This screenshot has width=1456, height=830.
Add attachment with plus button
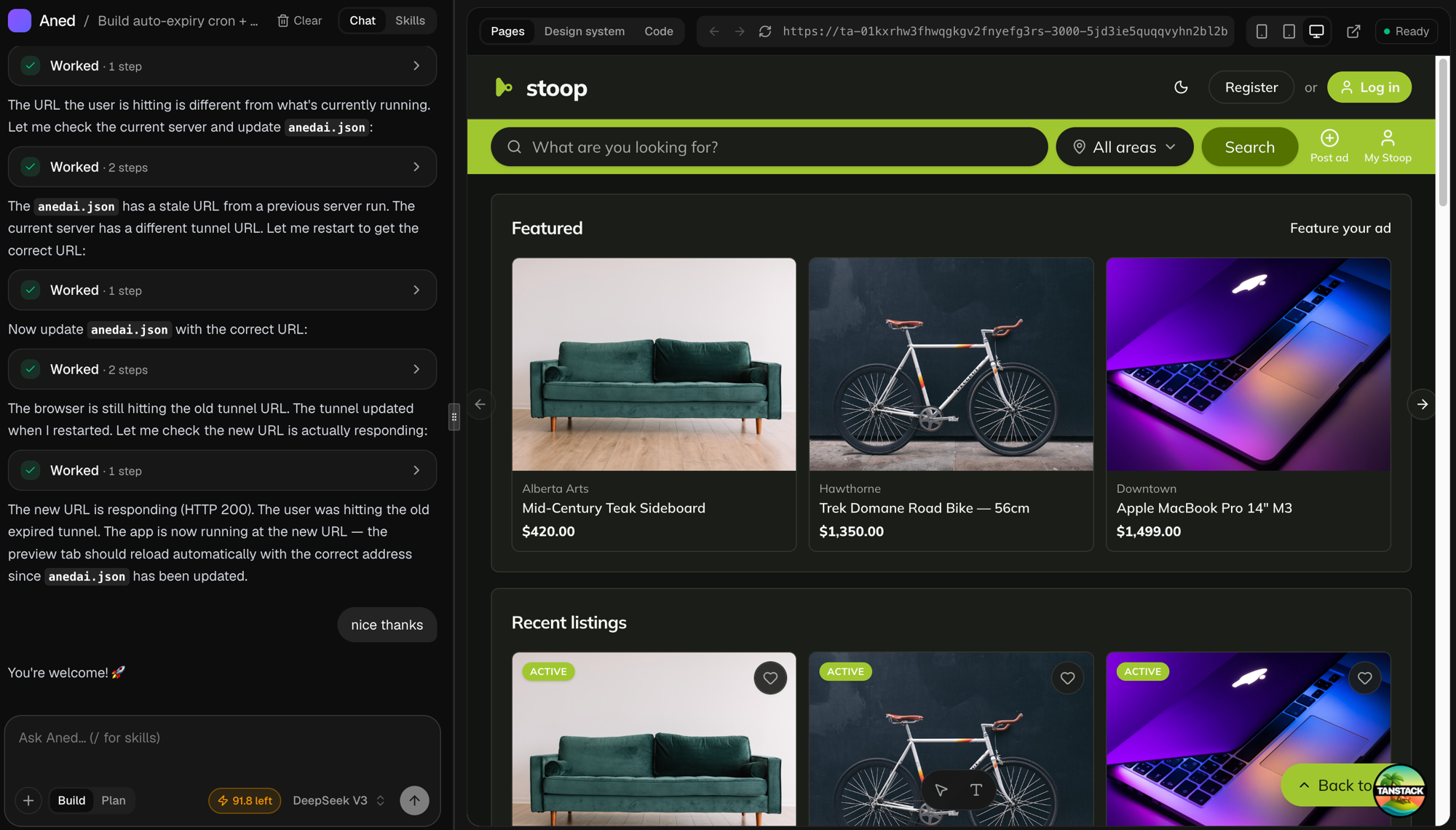coord(28,800)
